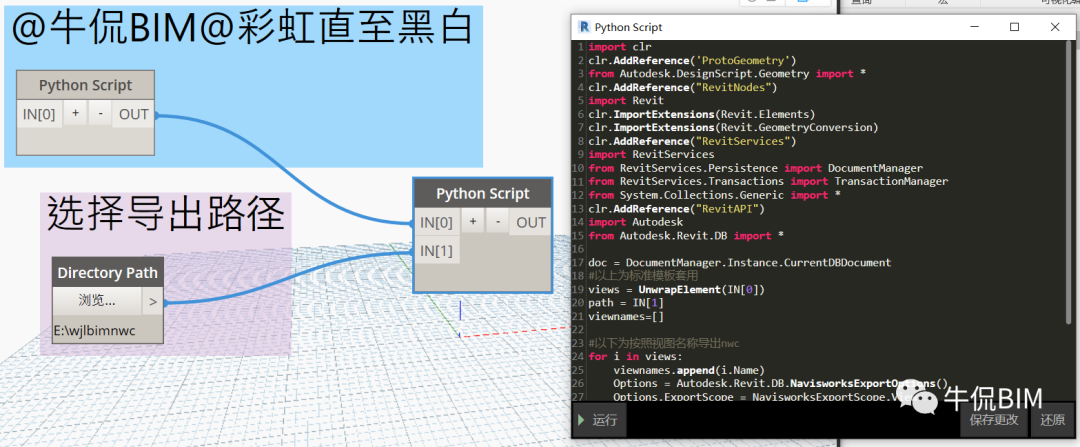1080x447 pixels.
Task: Select IN[0] port of top-left Python Script node
Action: pos(39,114)
